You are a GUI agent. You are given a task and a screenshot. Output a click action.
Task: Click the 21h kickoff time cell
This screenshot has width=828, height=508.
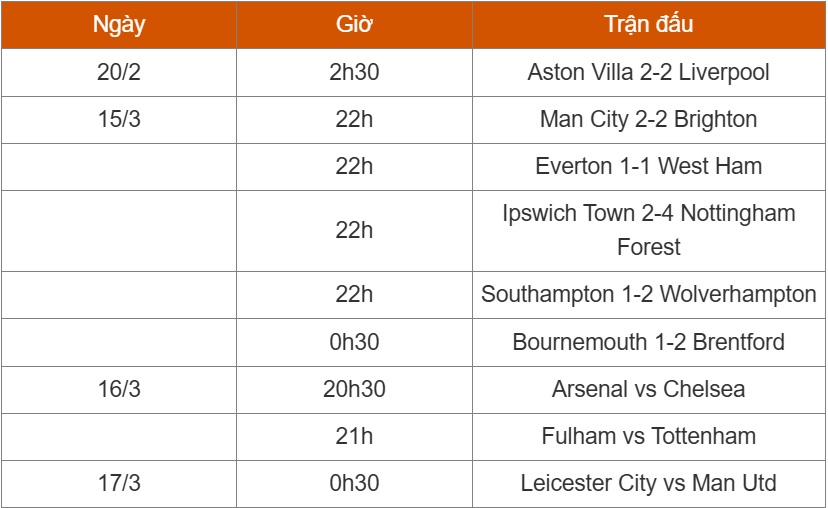pyautogui.click(x=354, y=437)
